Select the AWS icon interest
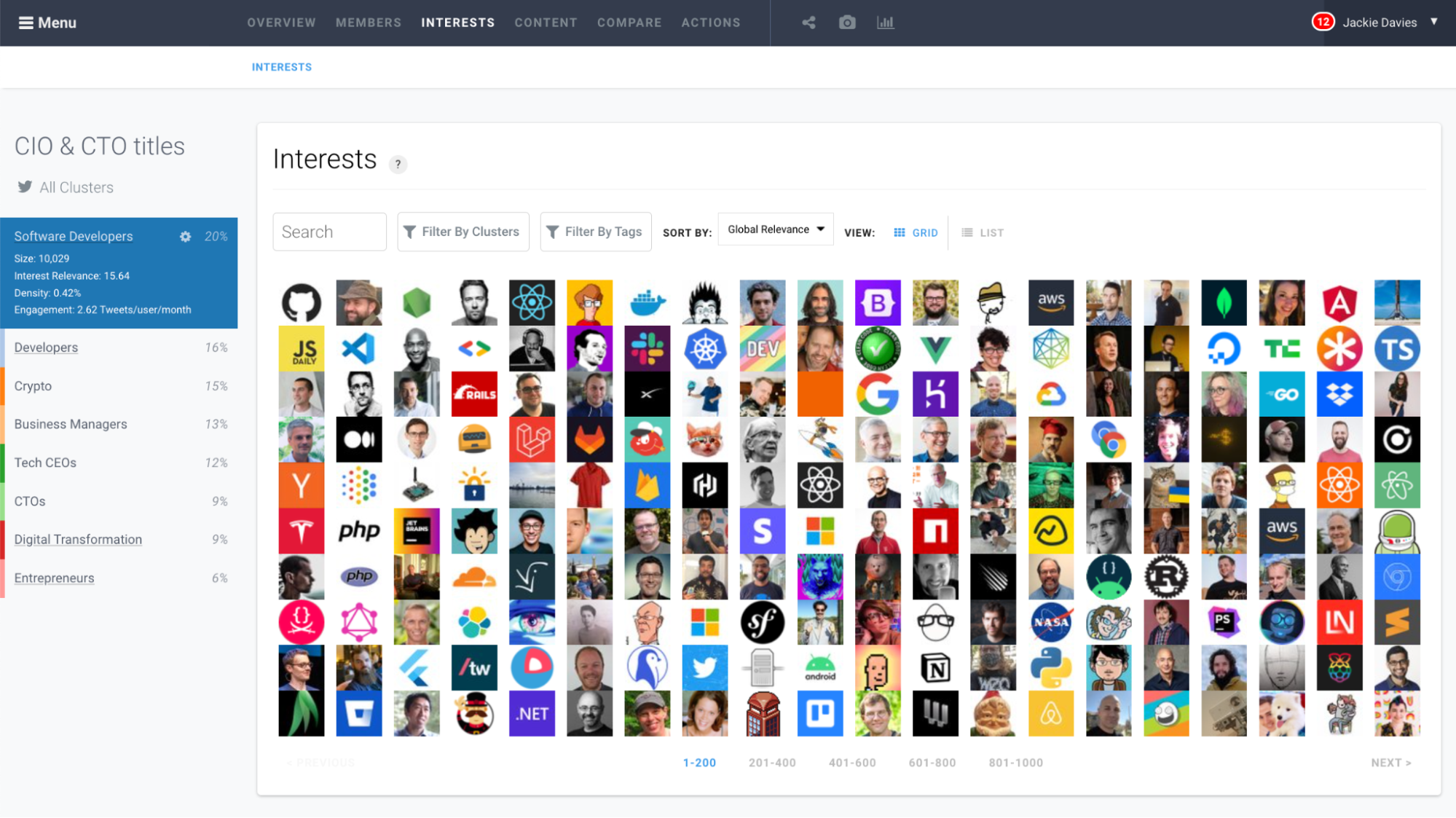The width and height of the screenshot is (1456, 818). [1051, 302]
